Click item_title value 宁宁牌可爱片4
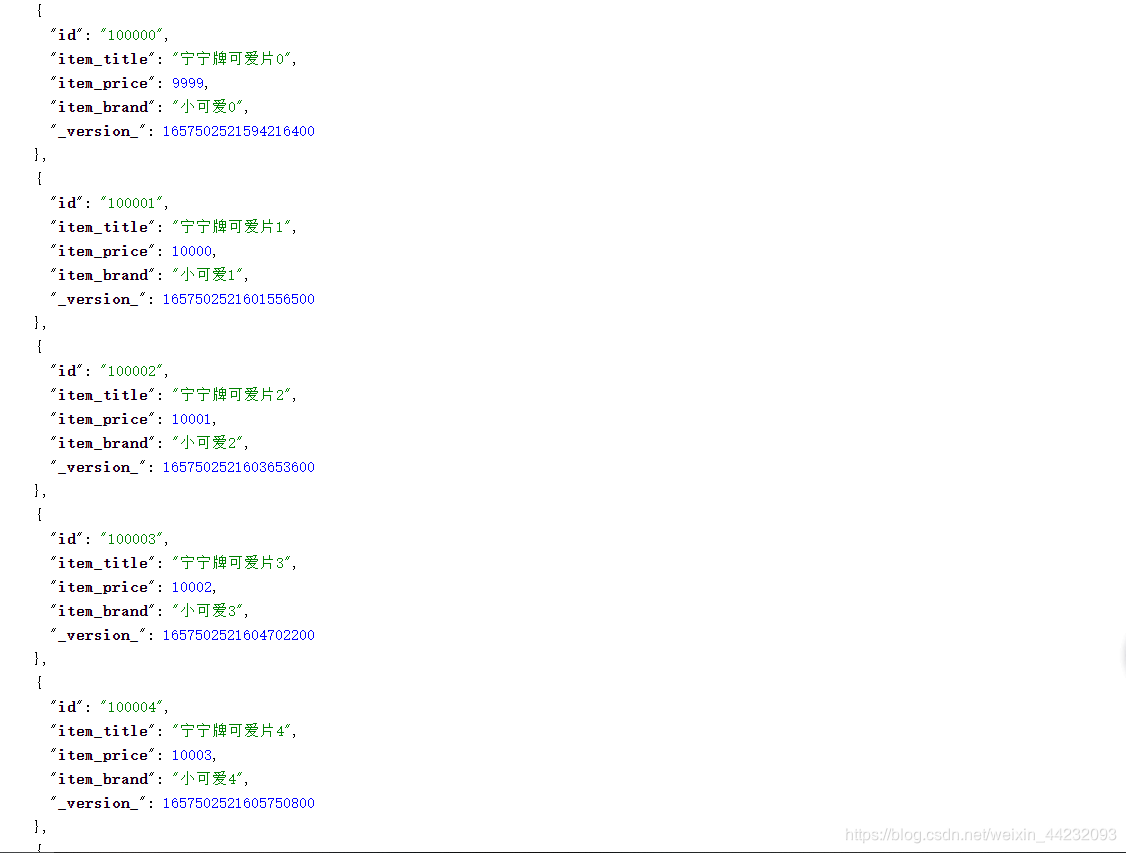The width and height of the screenshot is (1126, 853). click(232, 731)
